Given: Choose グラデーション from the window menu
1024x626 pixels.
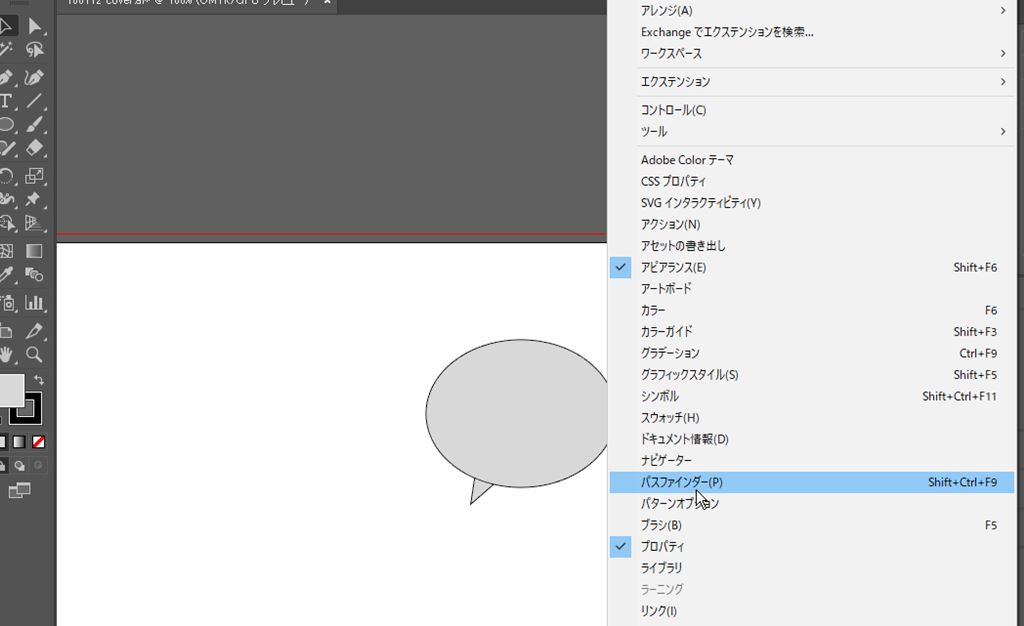Looking at the screenshot, I should pyautogui.click(x=670, y=353).
